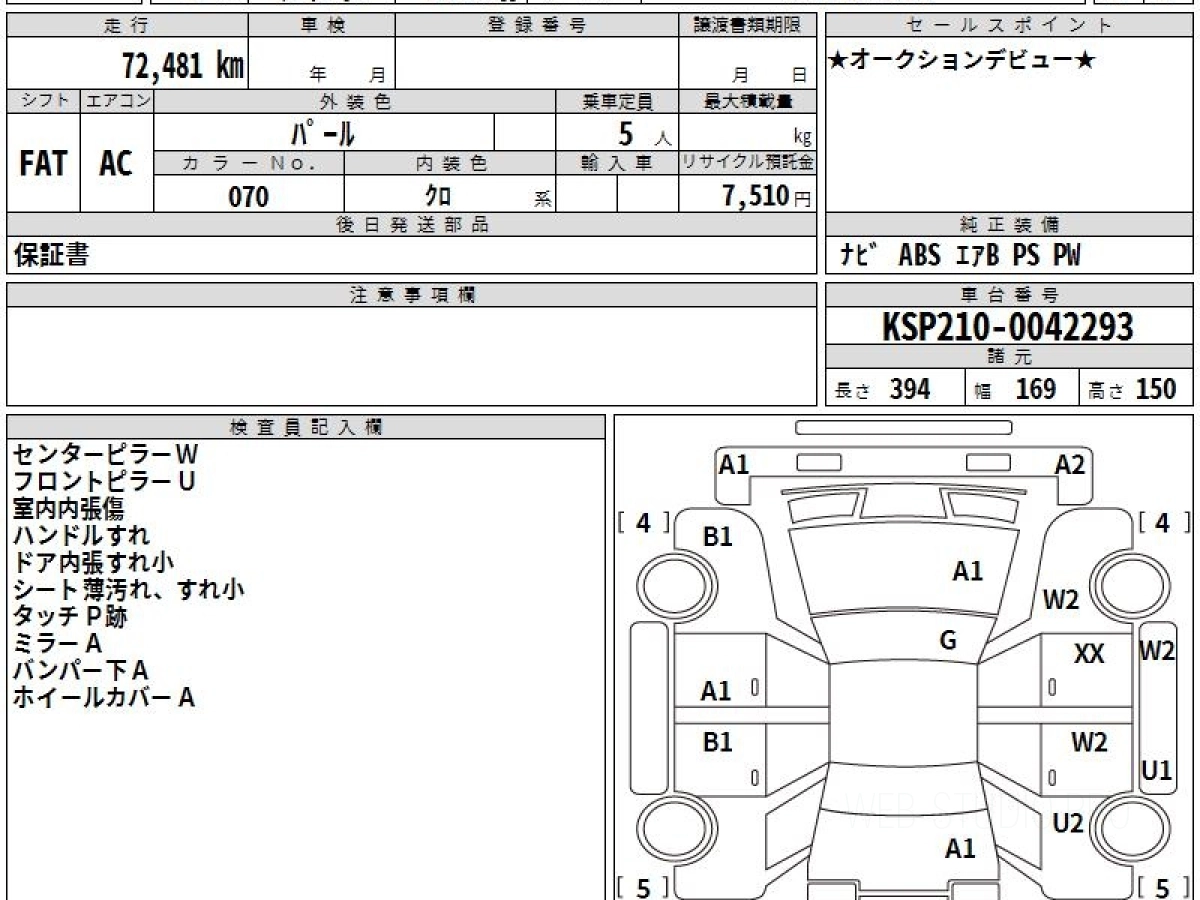The height and width of the screenshot is (900, 1200).
Task: Click the 輸入車 header cell
Action: [x=617, y=163]
